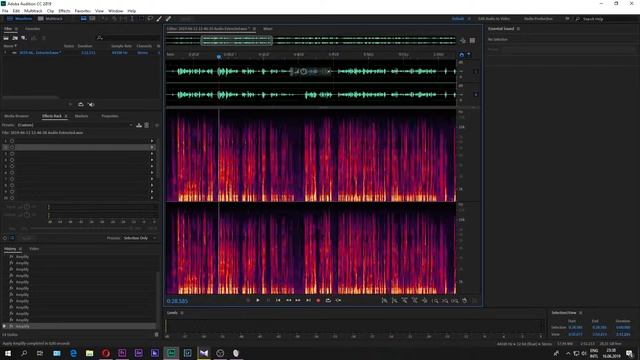This screenshot has height=360, width=640.
Task: Switch to the Waveform editor view button
Action: pyautogui.click(x=19, y=19)
